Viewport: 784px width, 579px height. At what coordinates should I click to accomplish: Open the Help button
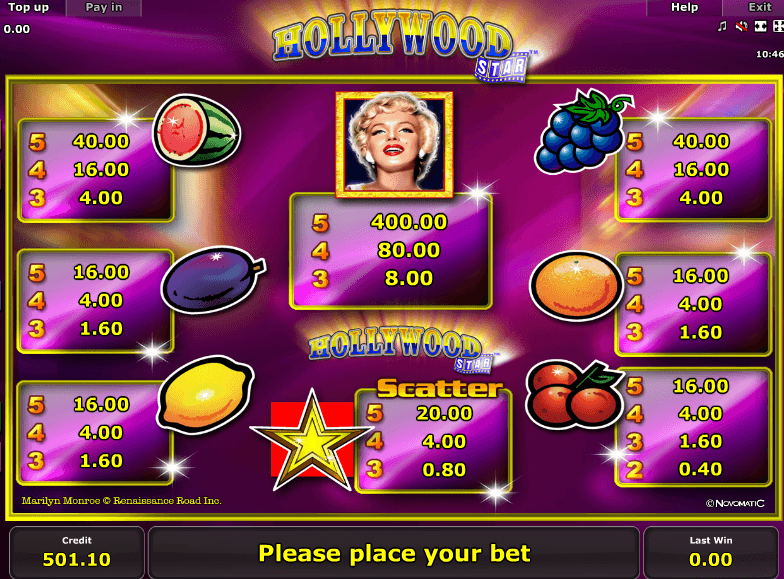pos(684,8)
